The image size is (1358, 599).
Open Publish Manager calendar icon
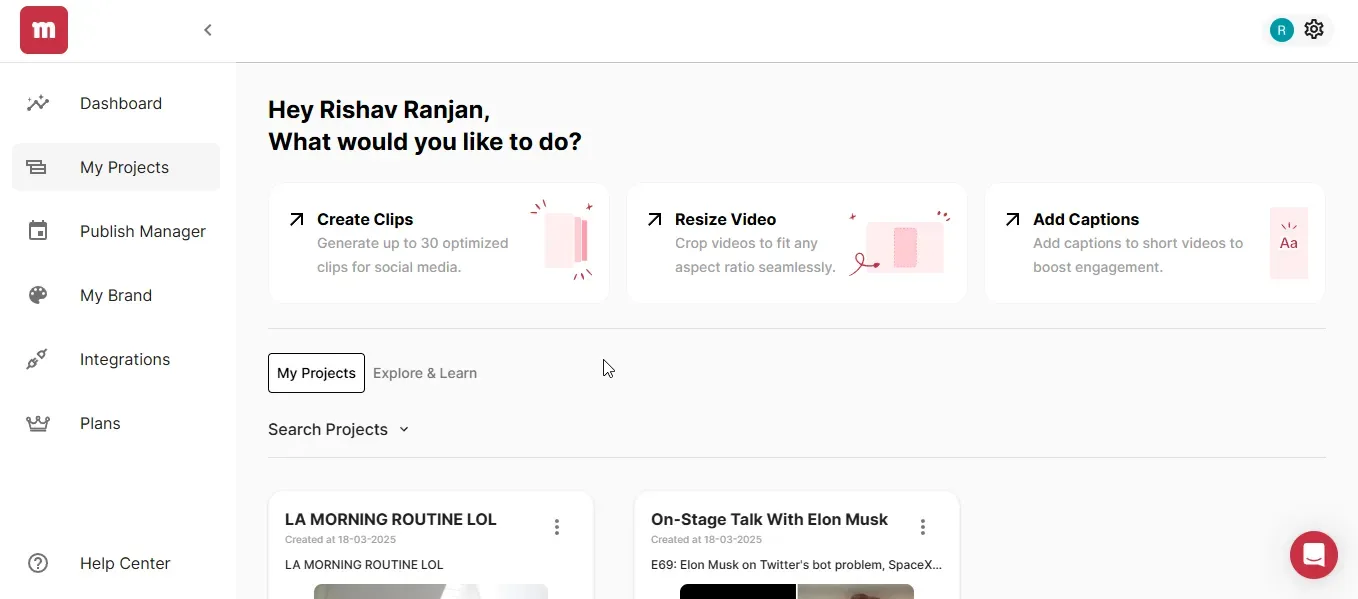pos(38,231)
